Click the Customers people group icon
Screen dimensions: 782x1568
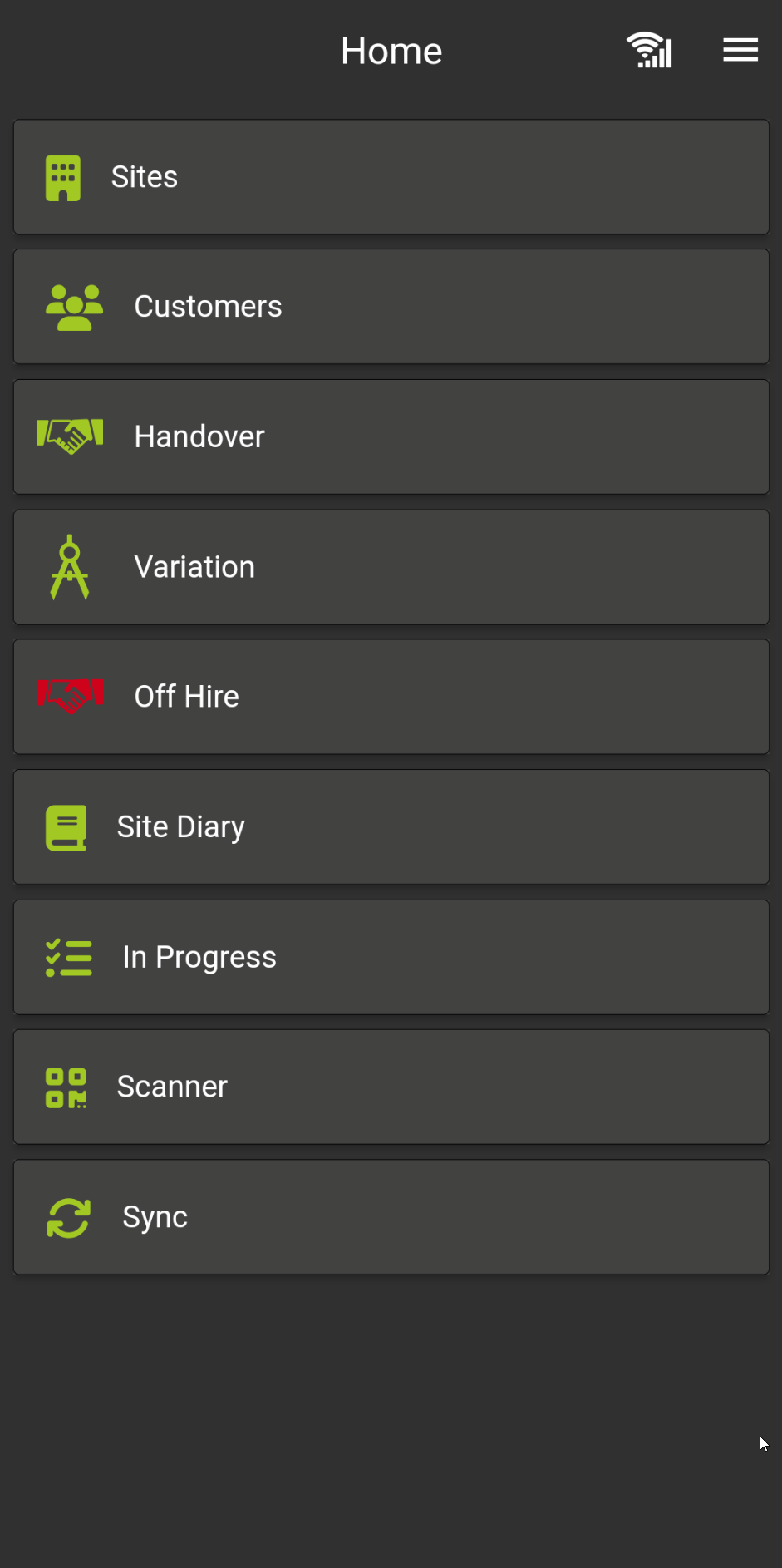tap(74, 308)
